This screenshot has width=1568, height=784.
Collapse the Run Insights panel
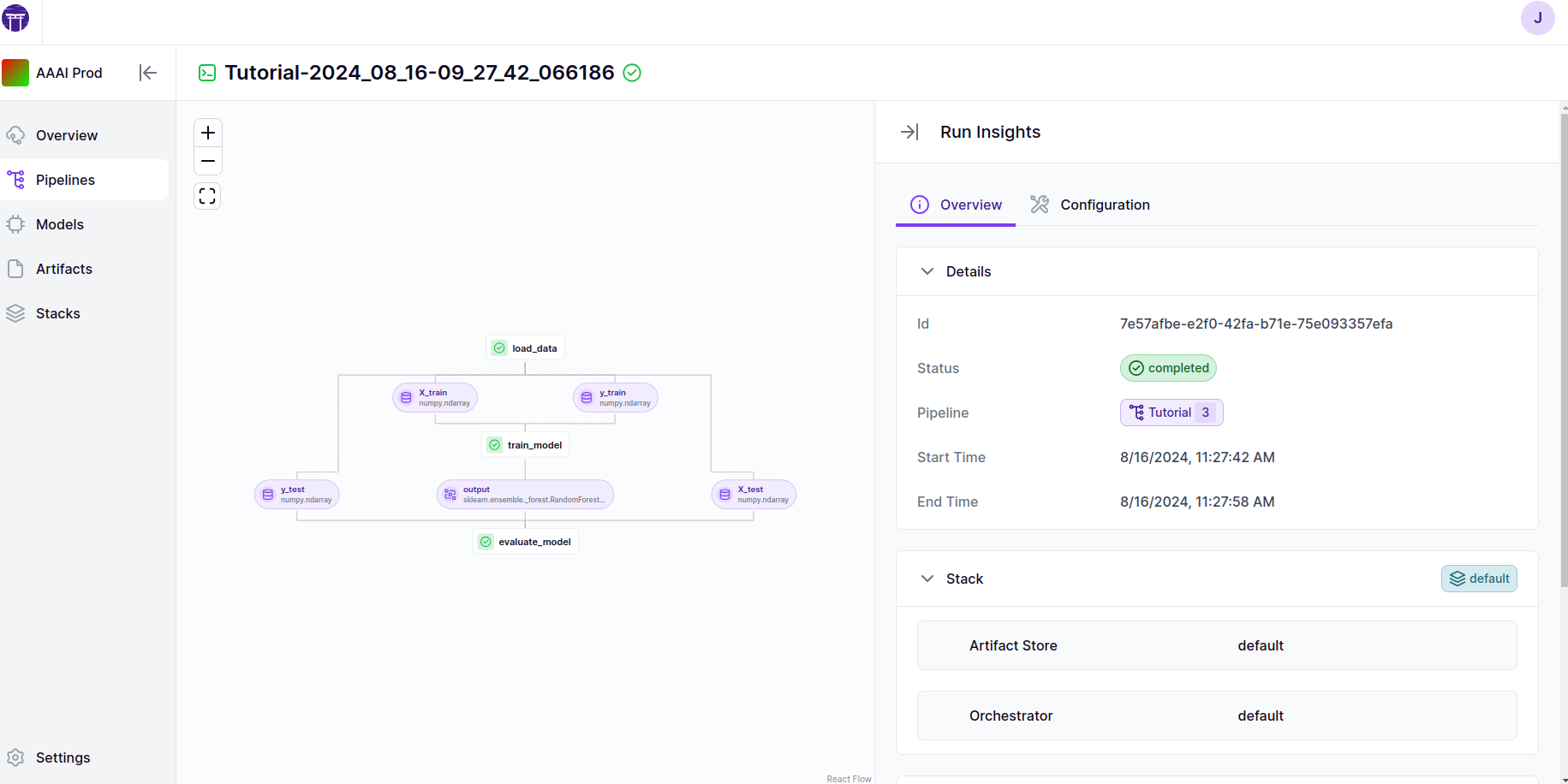pyautogui.click(x=909, y=132)
